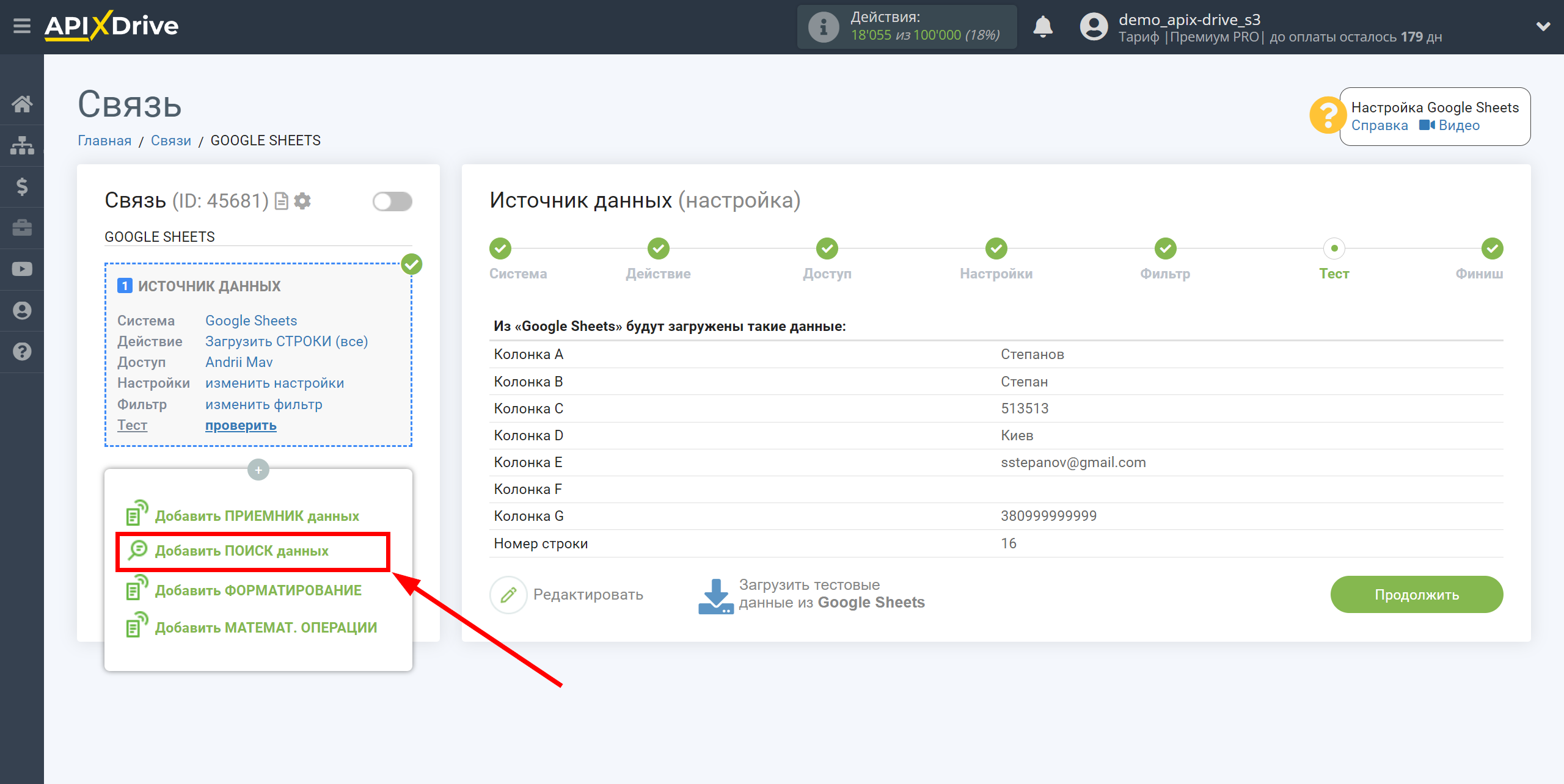Click the ИСТОЧНИК ДАННЫХ block header
1564x784 pixels.
209,286
